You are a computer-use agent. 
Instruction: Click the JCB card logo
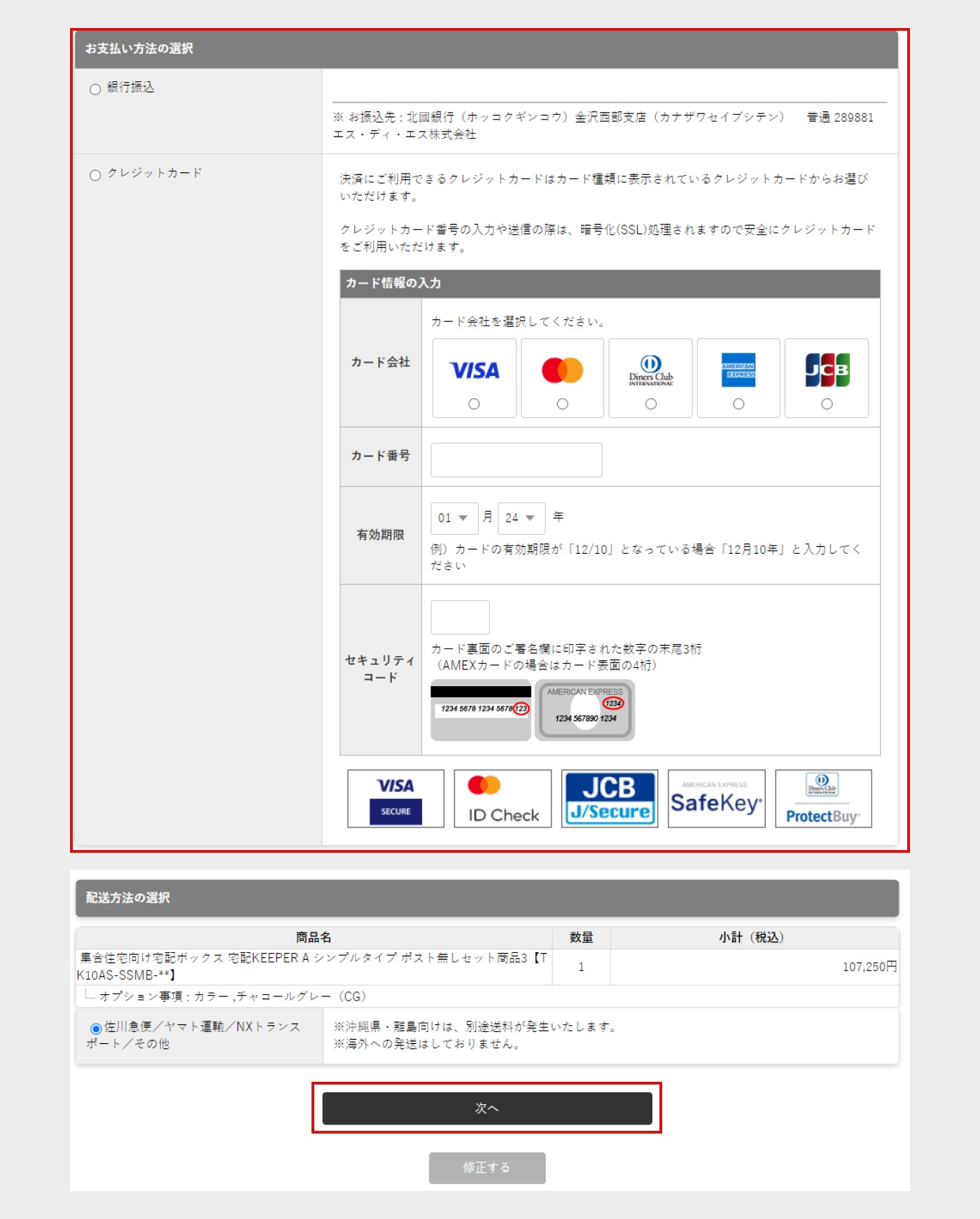[x=827, y=370]
